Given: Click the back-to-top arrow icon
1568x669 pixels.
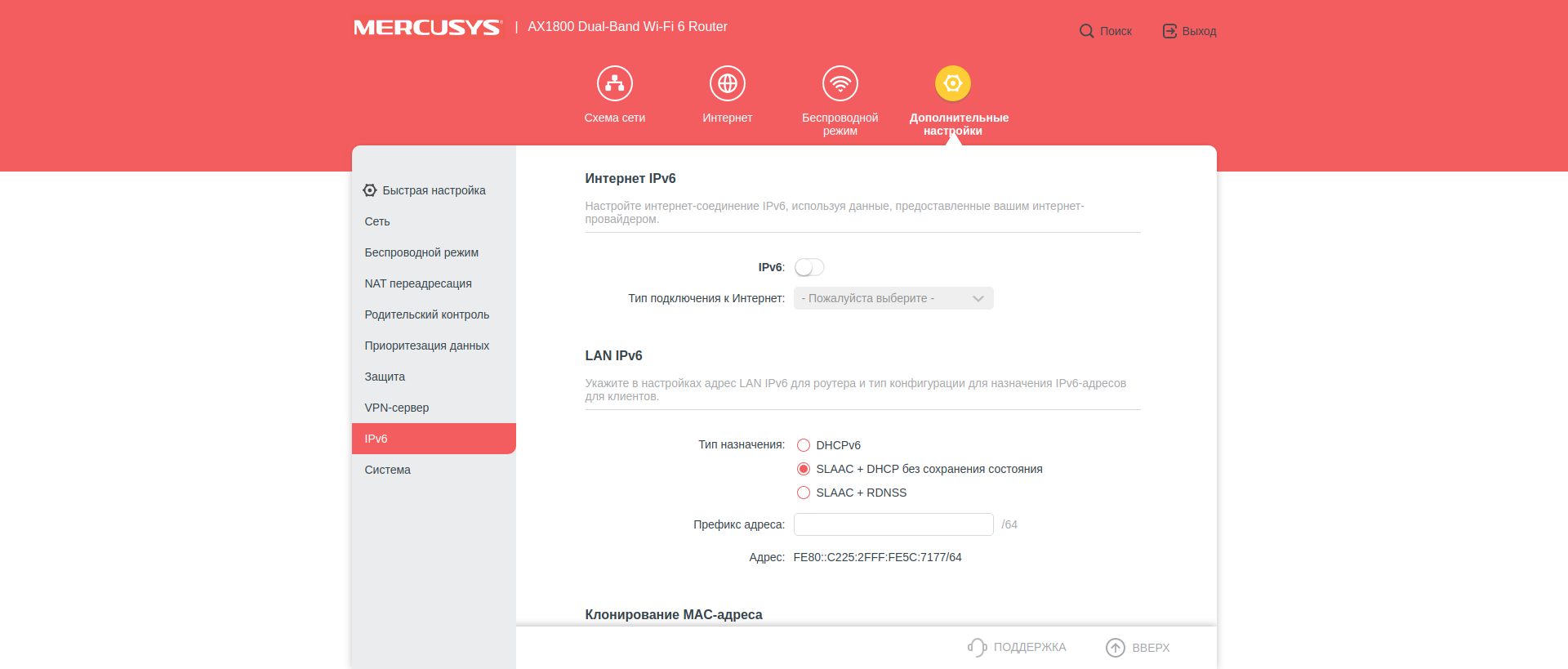Looking at the screenshot, I should tap(1115, 647).
